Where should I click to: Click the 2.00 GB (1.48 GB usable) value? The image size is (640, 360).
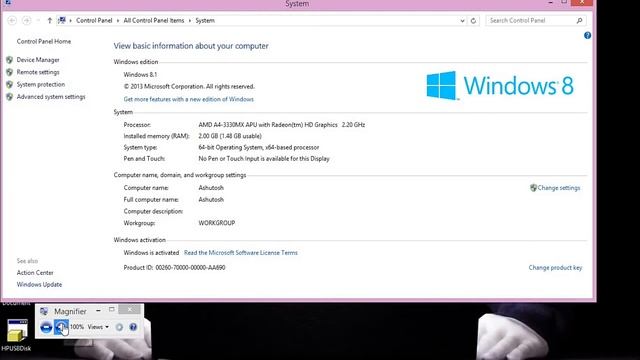(230, 136)
